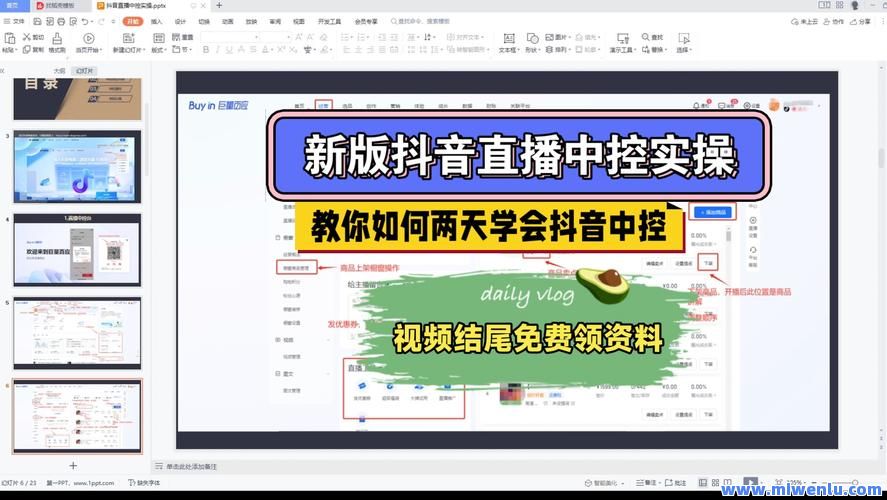The image size is (887, 500).
Task: Open the Design (设计) ribbon tab
Action: tap(180, 21)
